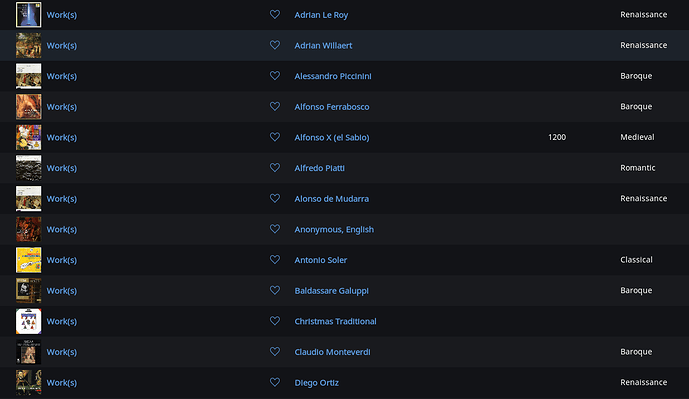689x399 pixels.
Task: Select album thumbnail for Antonio Soler
Action: [x=29, y=260]
